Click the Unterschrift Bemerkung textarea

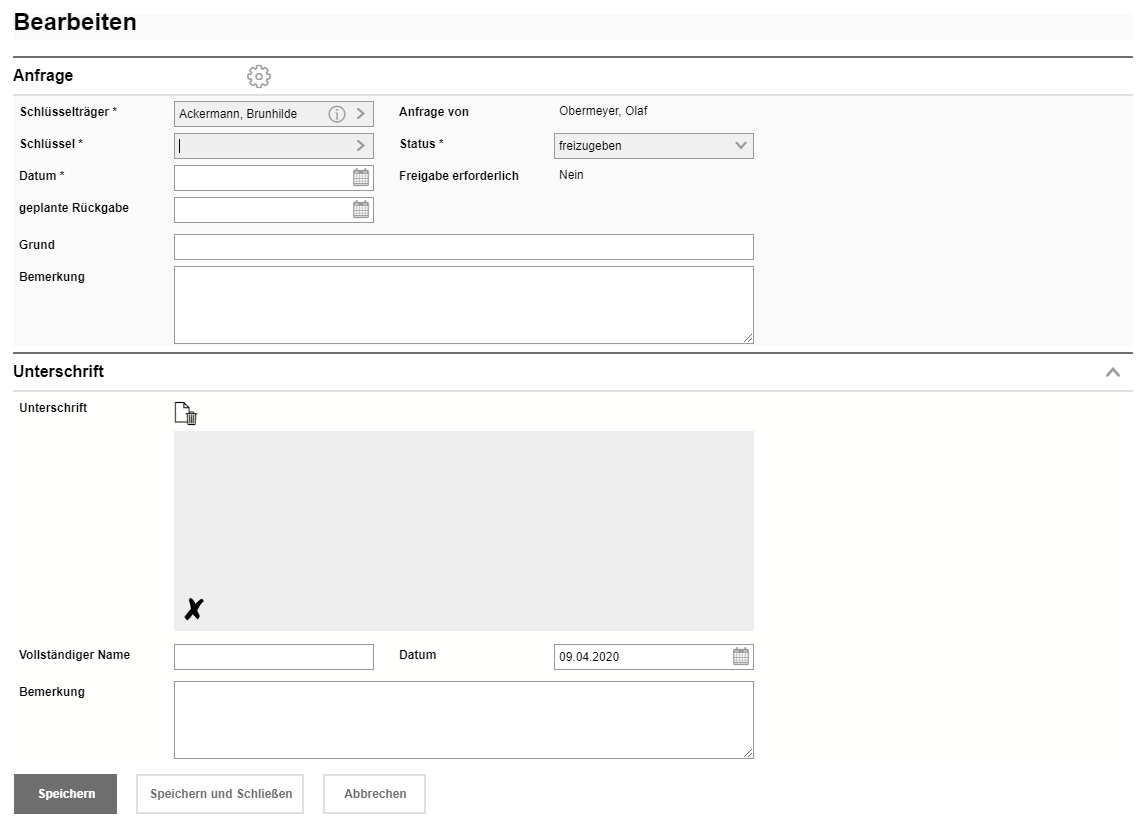point(463,720)
